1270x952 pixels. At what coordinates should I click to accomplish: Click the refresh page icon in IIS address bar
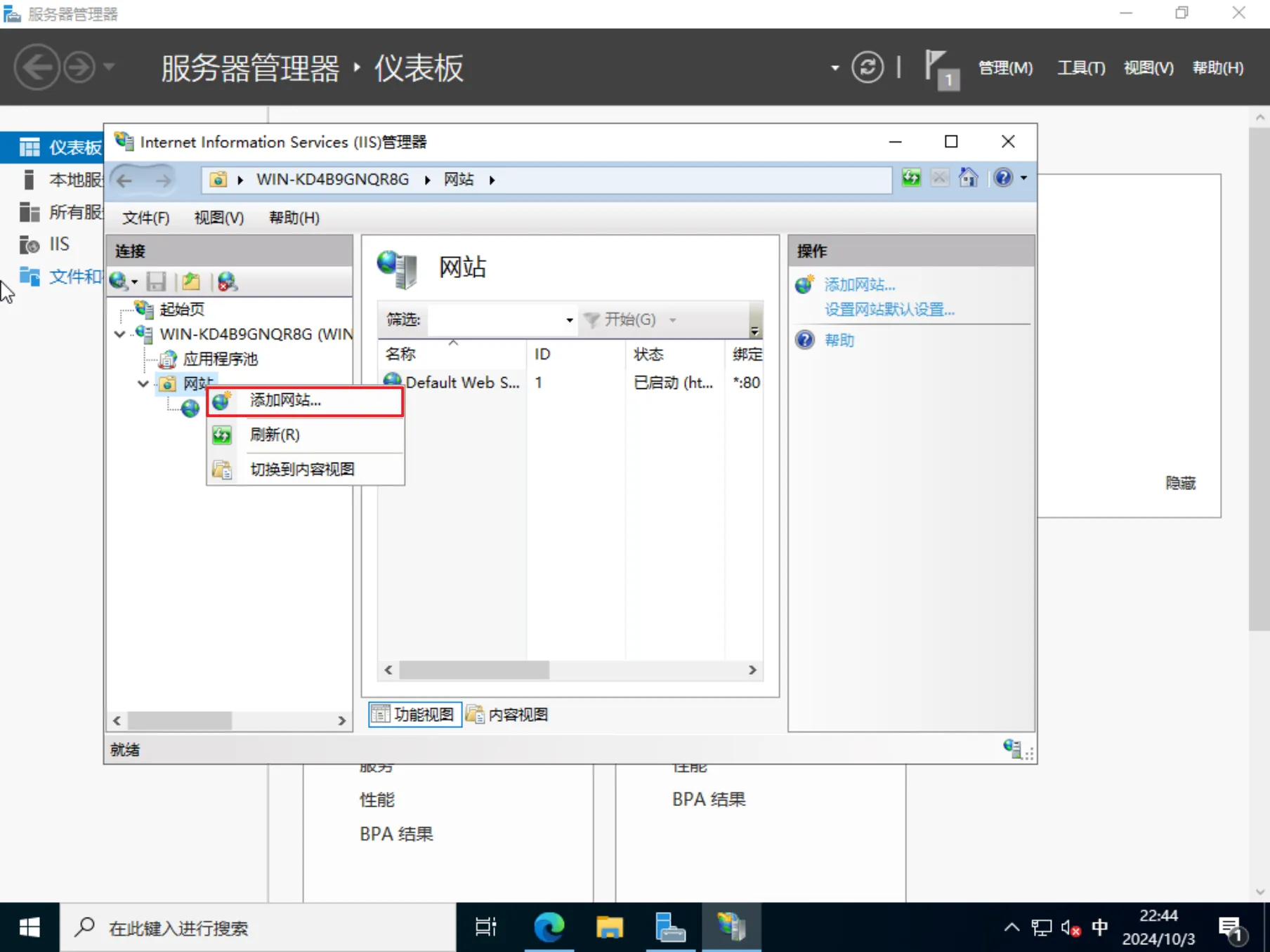(x=911, y=178)
